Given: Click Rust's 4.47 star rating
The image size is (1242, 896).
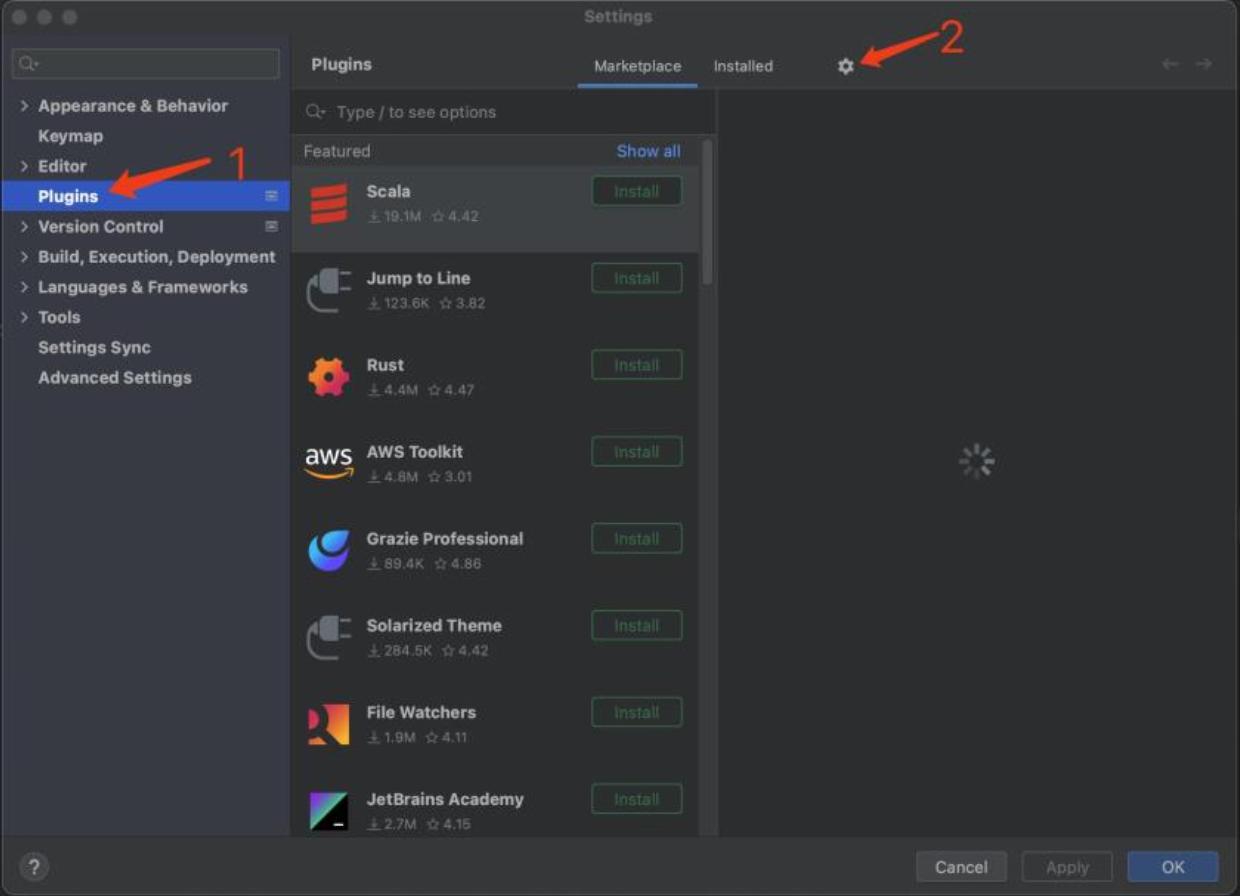Looking at the screenshot, I should pos(451,390).
